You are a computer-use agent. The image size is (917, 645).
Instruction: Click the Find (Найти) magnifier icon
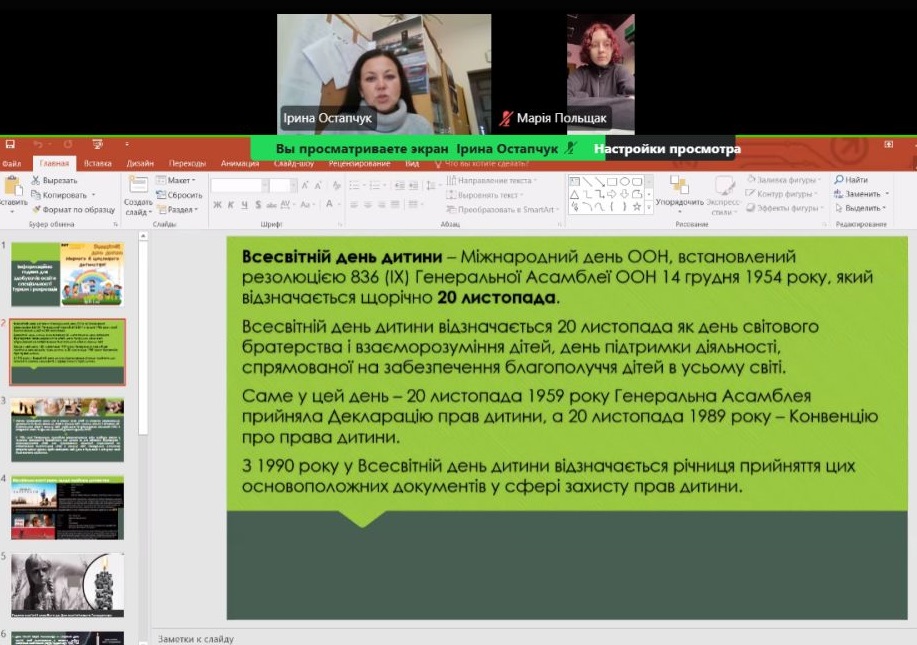[837, 180]
